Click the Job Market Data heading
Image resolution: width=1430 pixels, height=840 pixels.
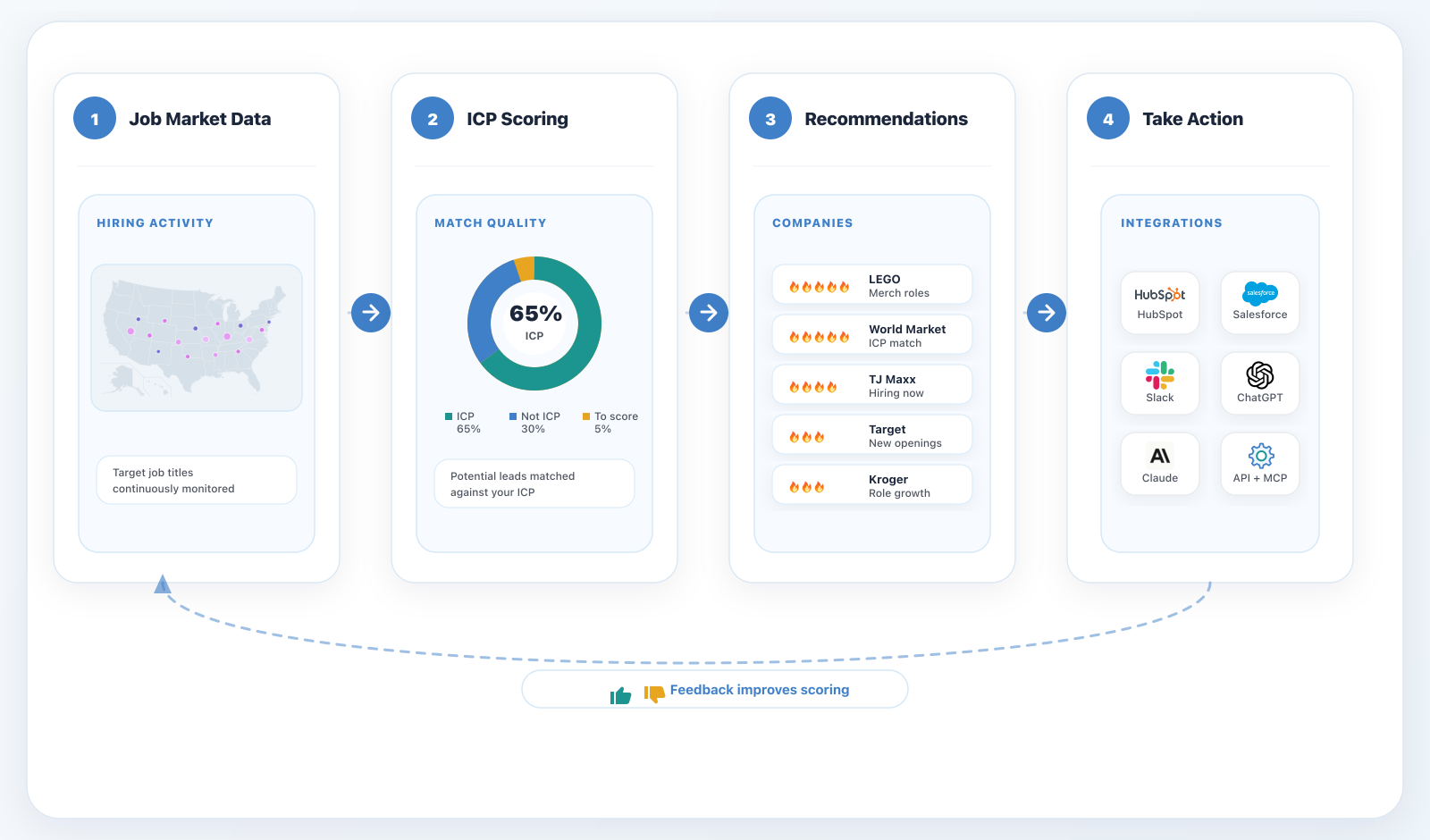click(200, 119)
